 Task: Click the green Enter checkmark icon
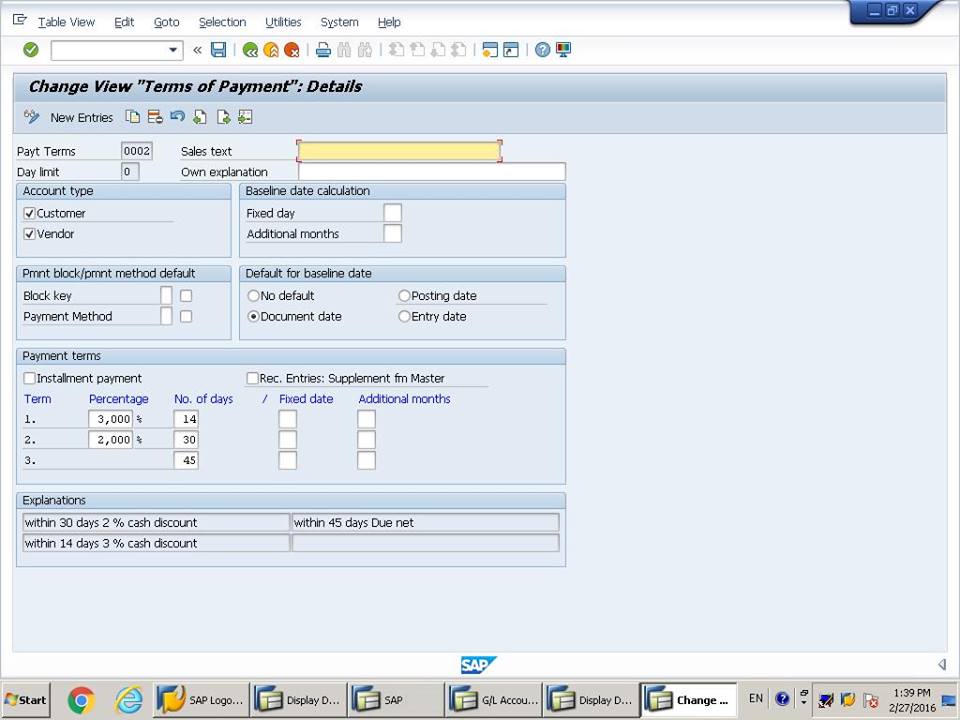[31, 50]
